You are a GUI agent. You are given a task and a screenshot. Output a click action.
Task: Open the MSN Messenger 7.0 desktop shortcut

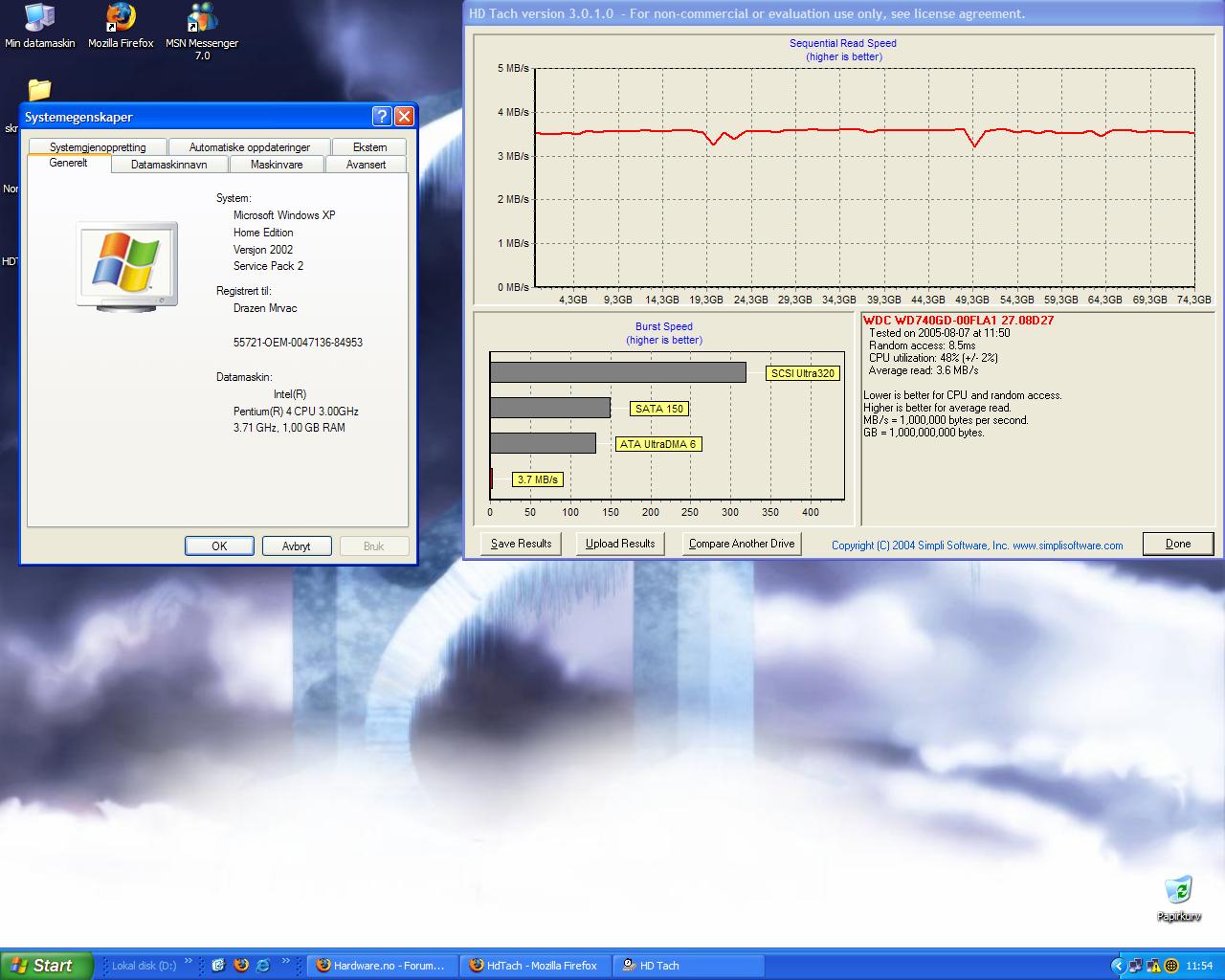[x=202, y=31]
